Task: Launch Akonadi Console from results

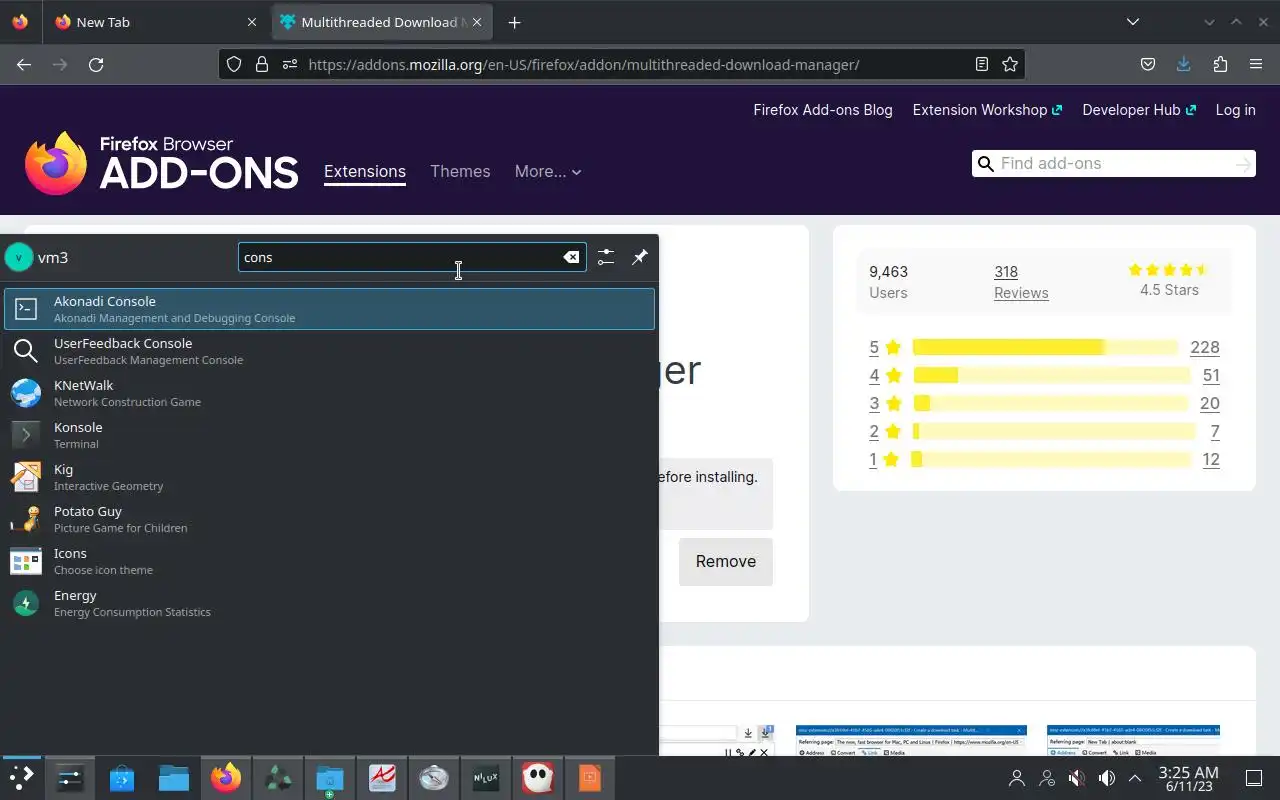Action: click(x=329, y=309)
